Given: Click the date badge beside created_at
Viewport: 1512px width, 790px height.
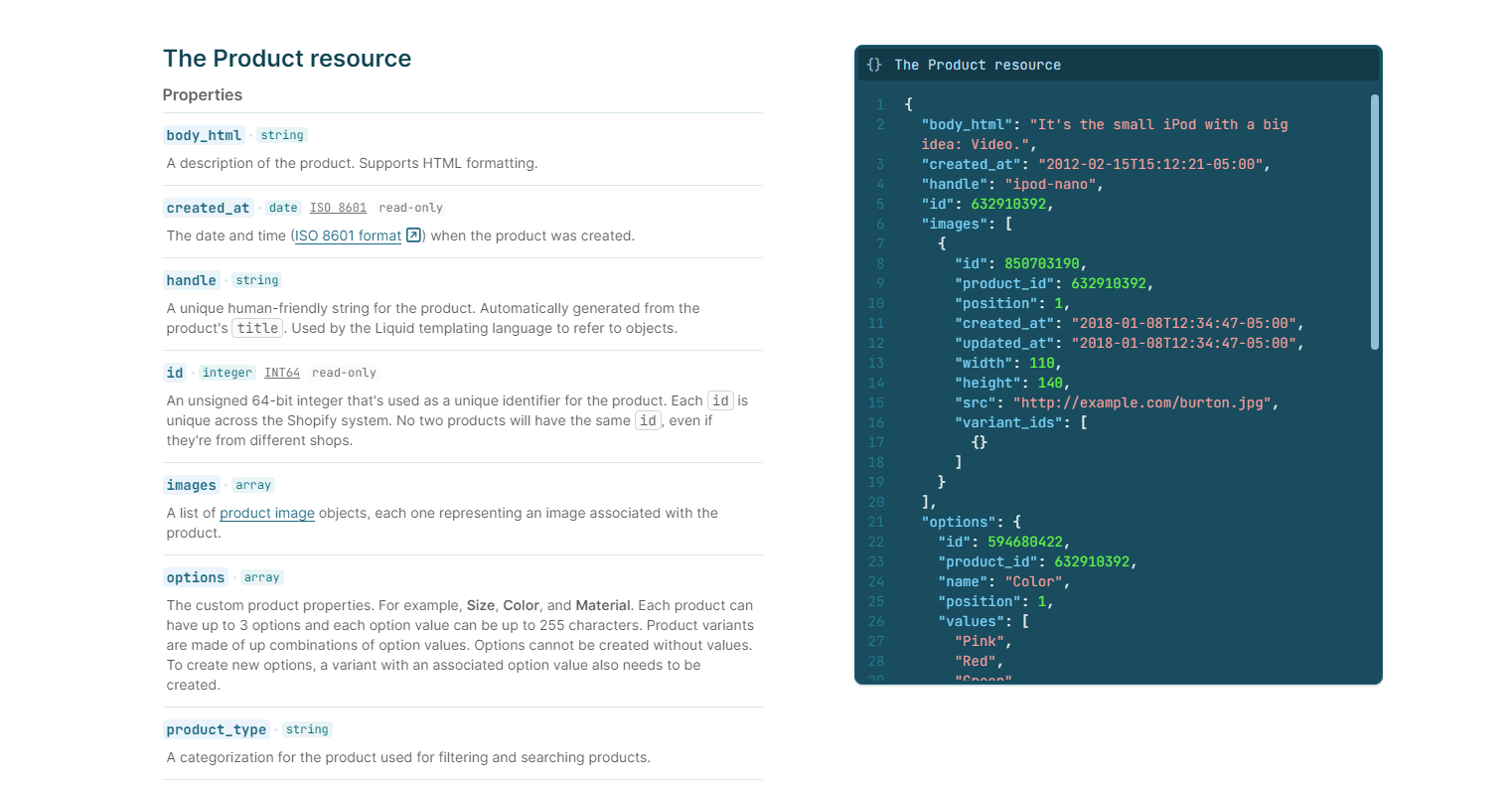Looking at the screenshot, I should pos(283,208).
